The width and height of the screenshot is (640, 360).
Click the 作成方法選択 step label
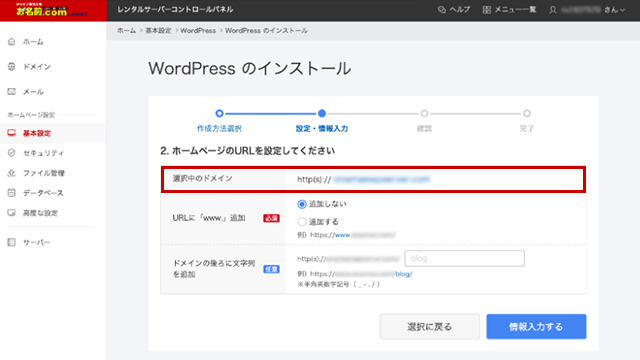[x=219, y=129]
